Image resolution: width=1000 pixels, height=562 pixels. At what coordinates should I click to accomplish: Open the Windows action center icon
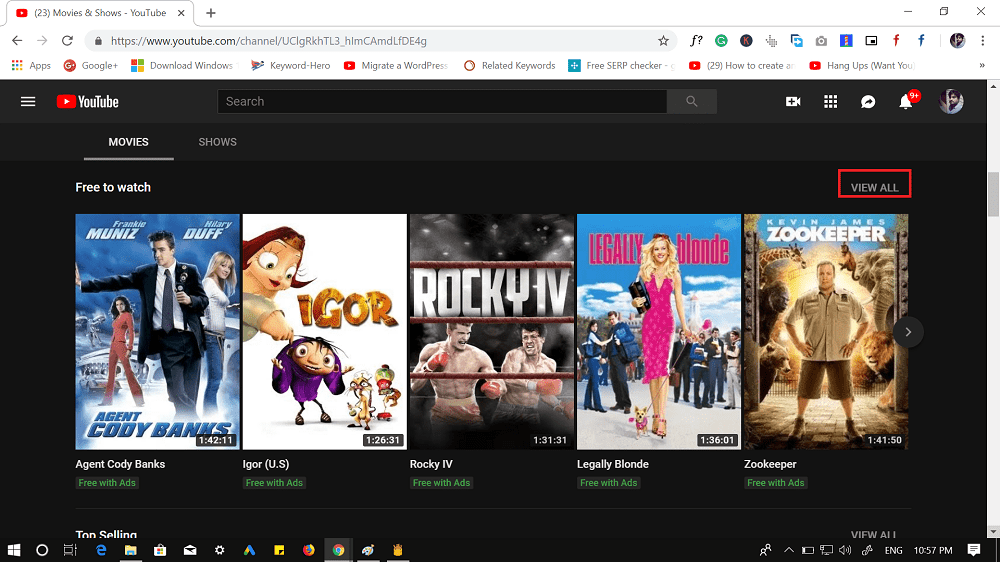(x=973, y=550)
